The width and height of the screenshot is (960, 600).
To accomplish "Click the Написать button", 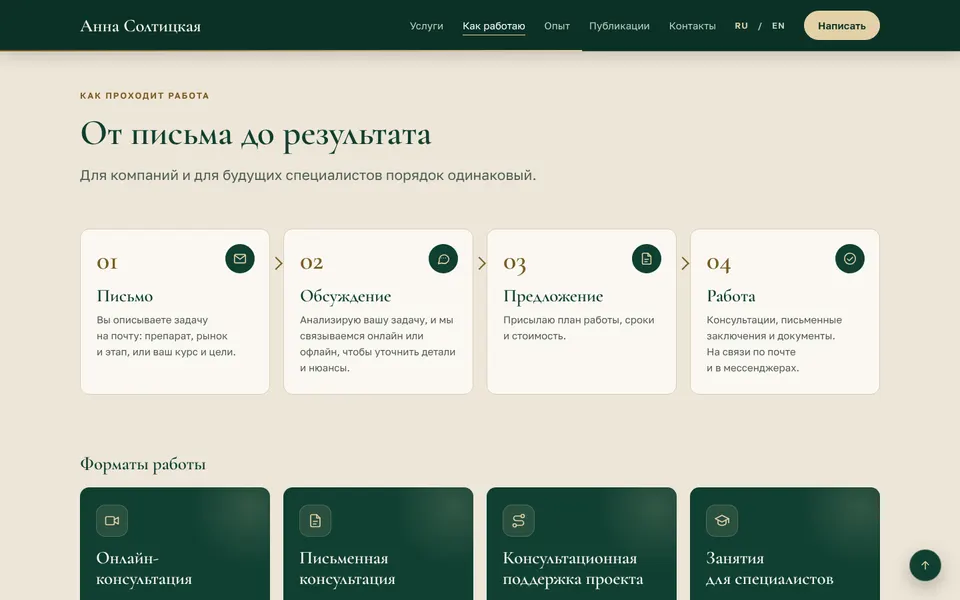I will [842, 26].
